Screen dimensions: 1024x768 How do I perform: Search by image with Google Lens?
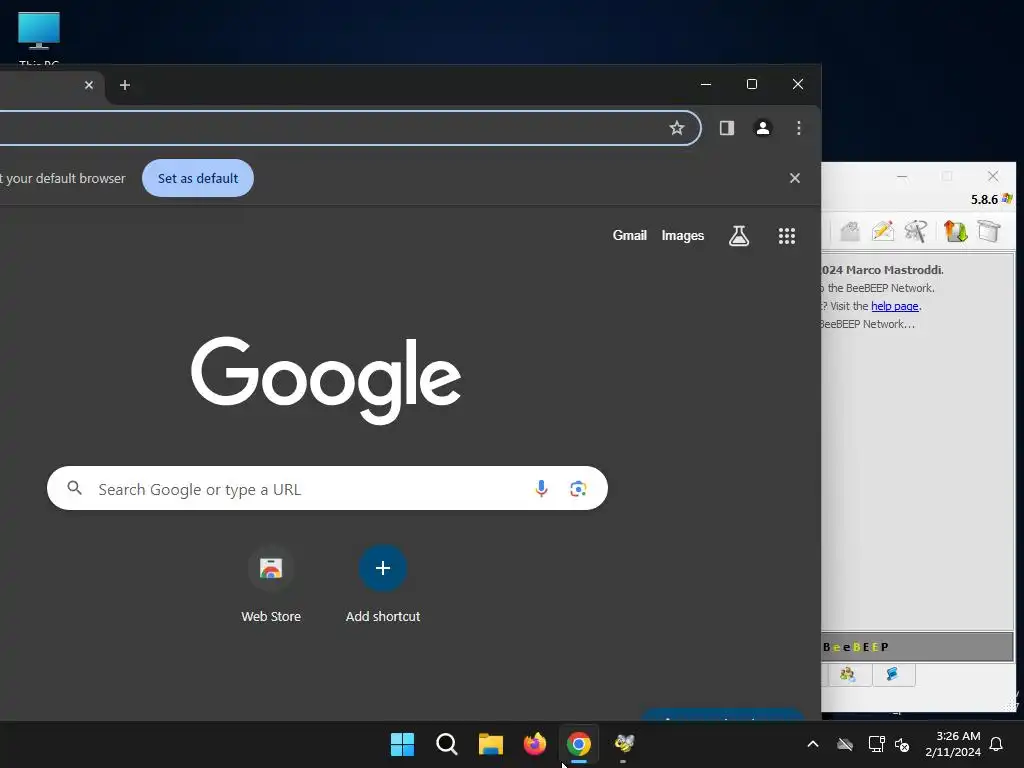pos(578,488)
